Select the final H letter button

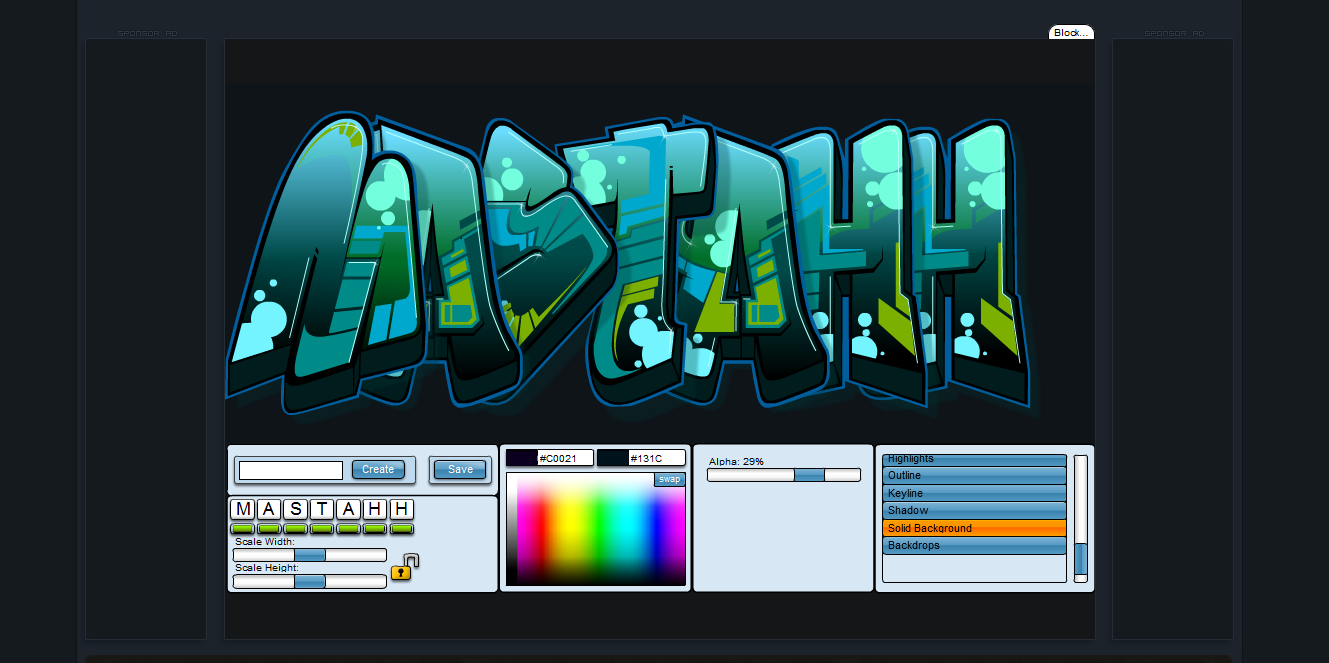[402, 509]
